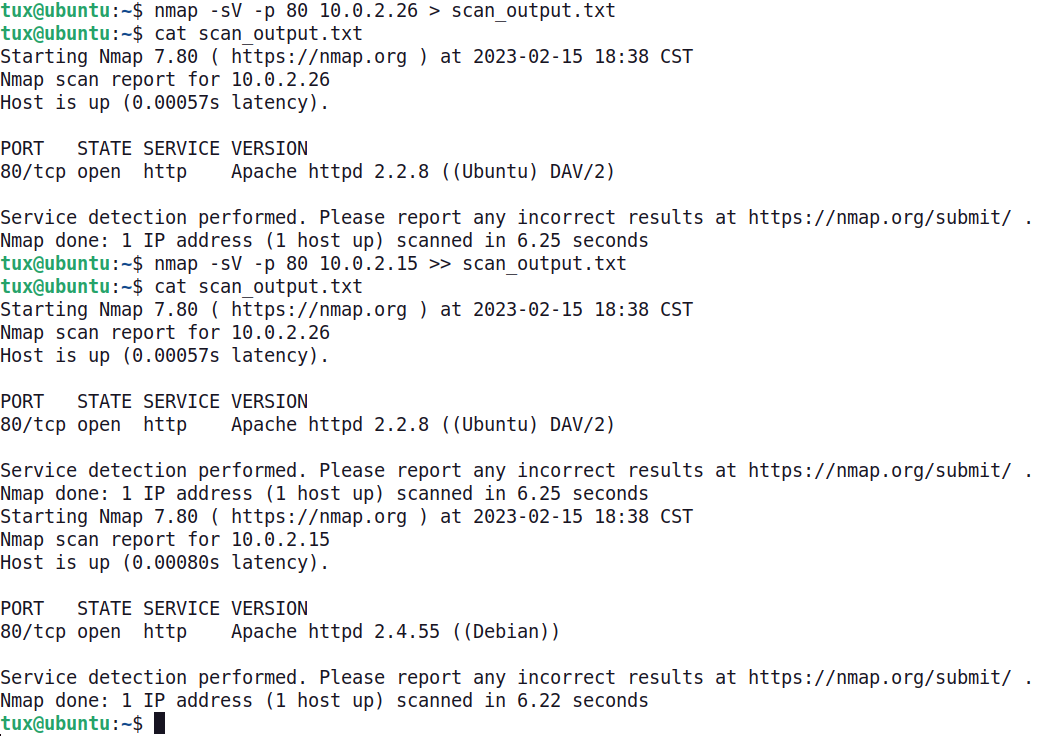The image size is (1044, 736).
Task: Open the nmap.org link in the first banner
Action: [319, 57]
